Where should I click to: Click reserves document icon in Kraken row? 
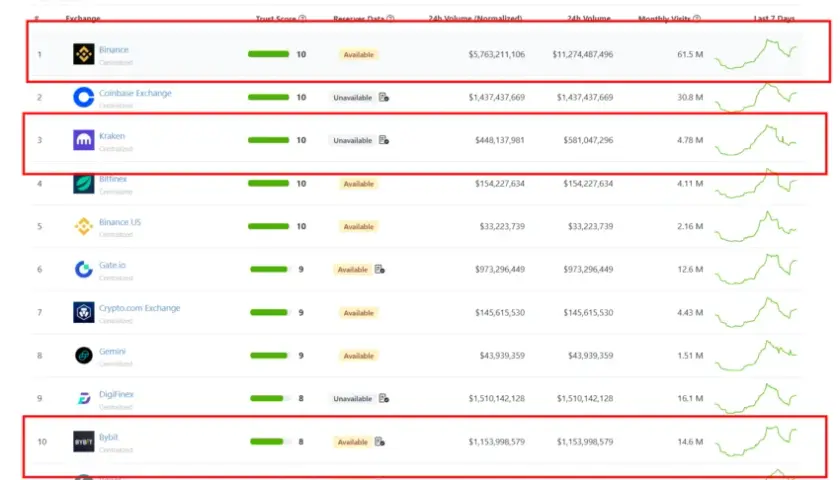[x=384, y=140]
